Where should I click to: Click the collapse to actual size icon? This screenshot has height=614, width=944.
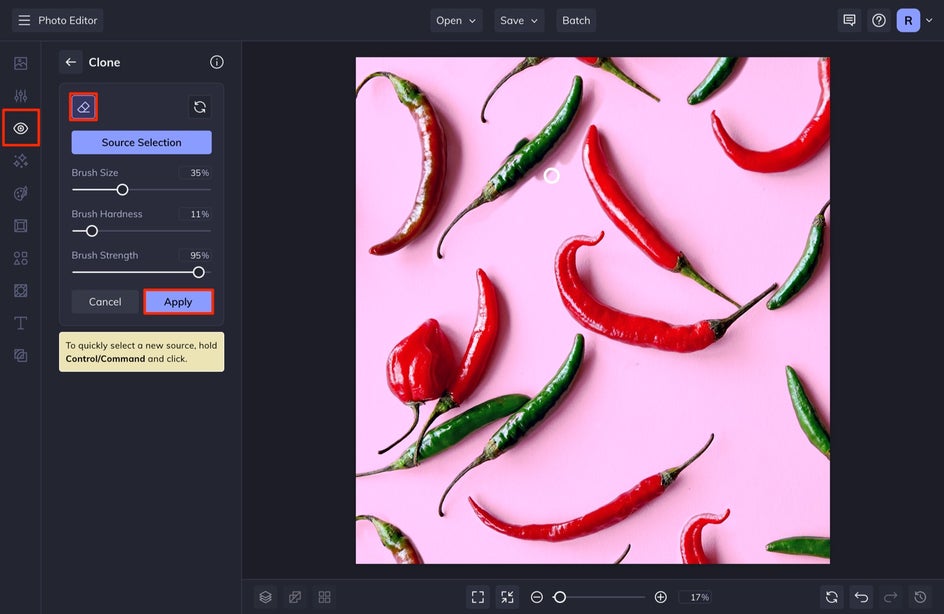click(x=508, y=597)
